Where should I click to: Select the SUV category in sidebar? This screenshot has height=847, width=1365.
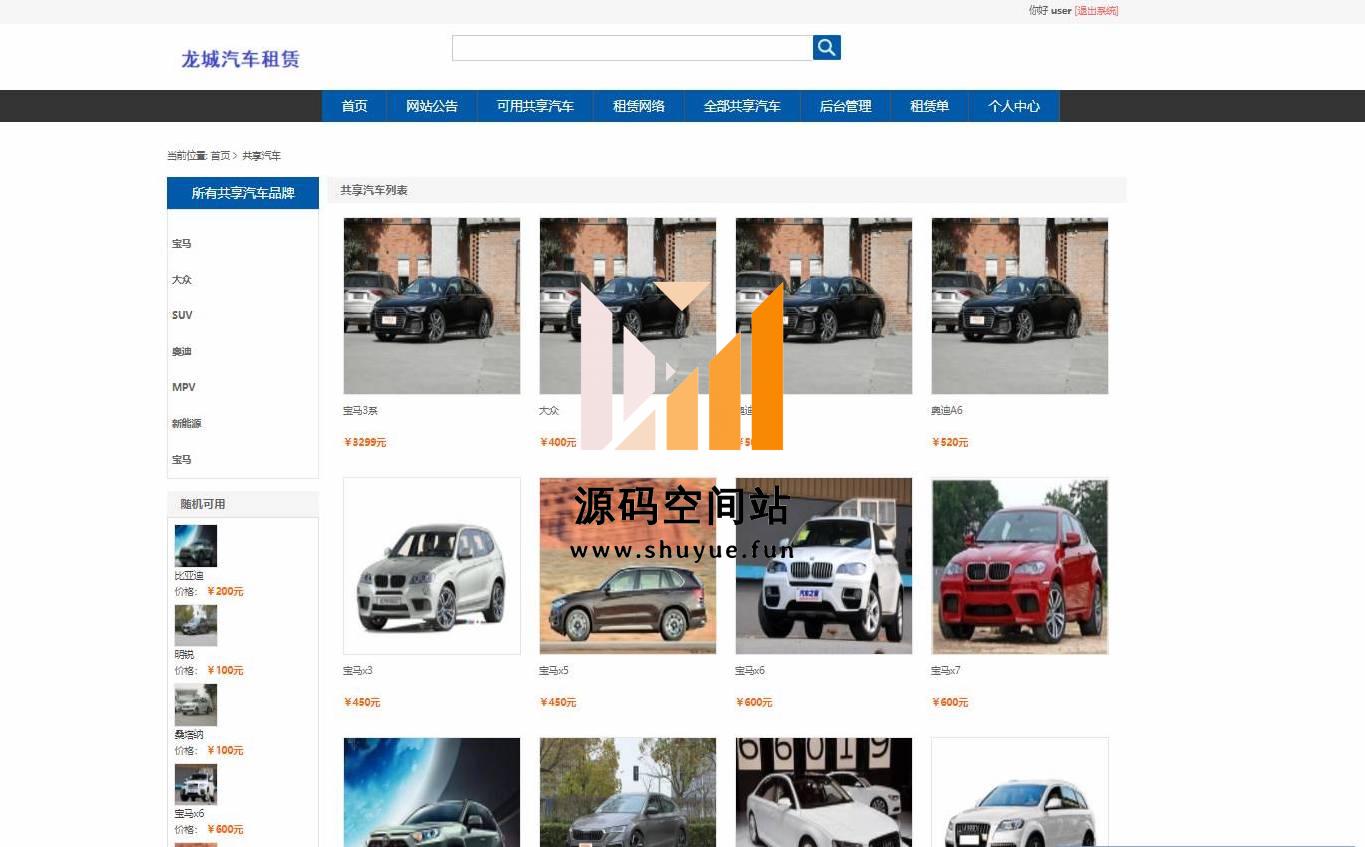[x=182, y=315]
